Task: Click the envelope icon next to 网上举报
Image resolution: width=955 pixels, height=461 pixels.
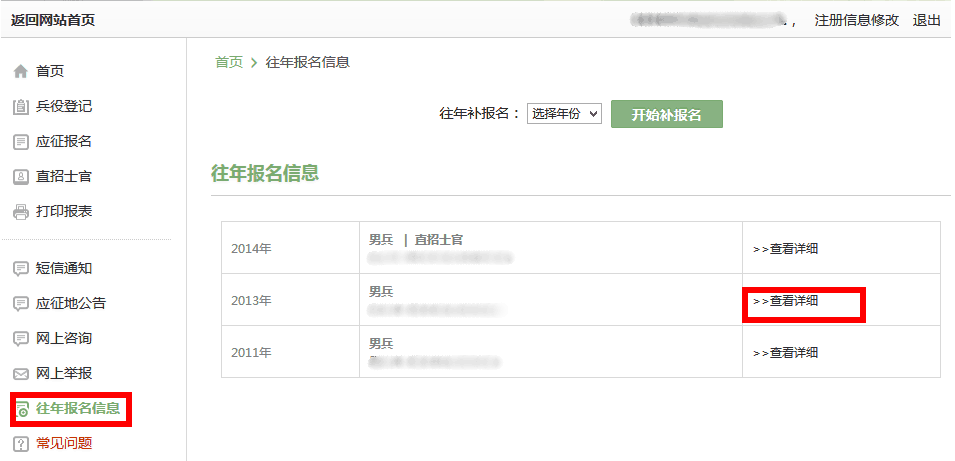Action: click(x=21, y=374)
